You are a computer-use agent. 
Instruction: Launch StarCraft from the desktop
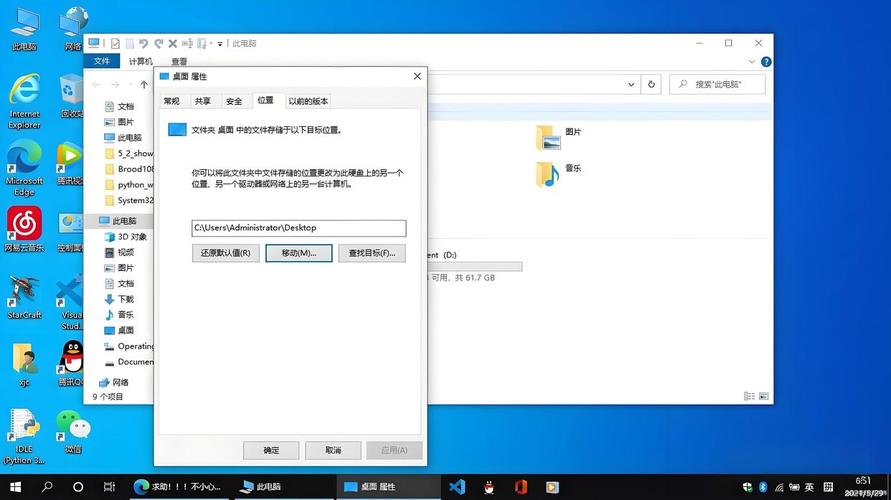[x=24, y=297]
